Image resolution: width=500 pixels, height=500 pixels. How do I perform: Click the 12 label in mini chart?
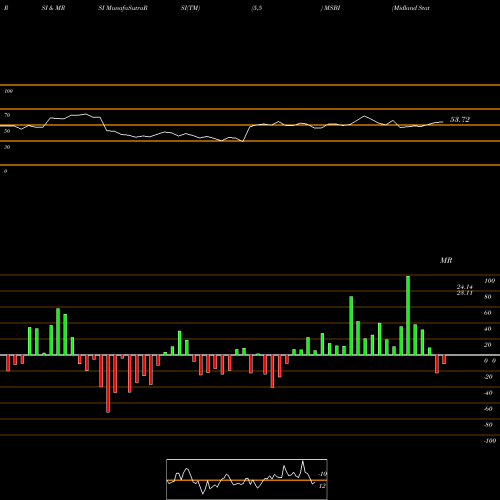(x=322, y=486)
